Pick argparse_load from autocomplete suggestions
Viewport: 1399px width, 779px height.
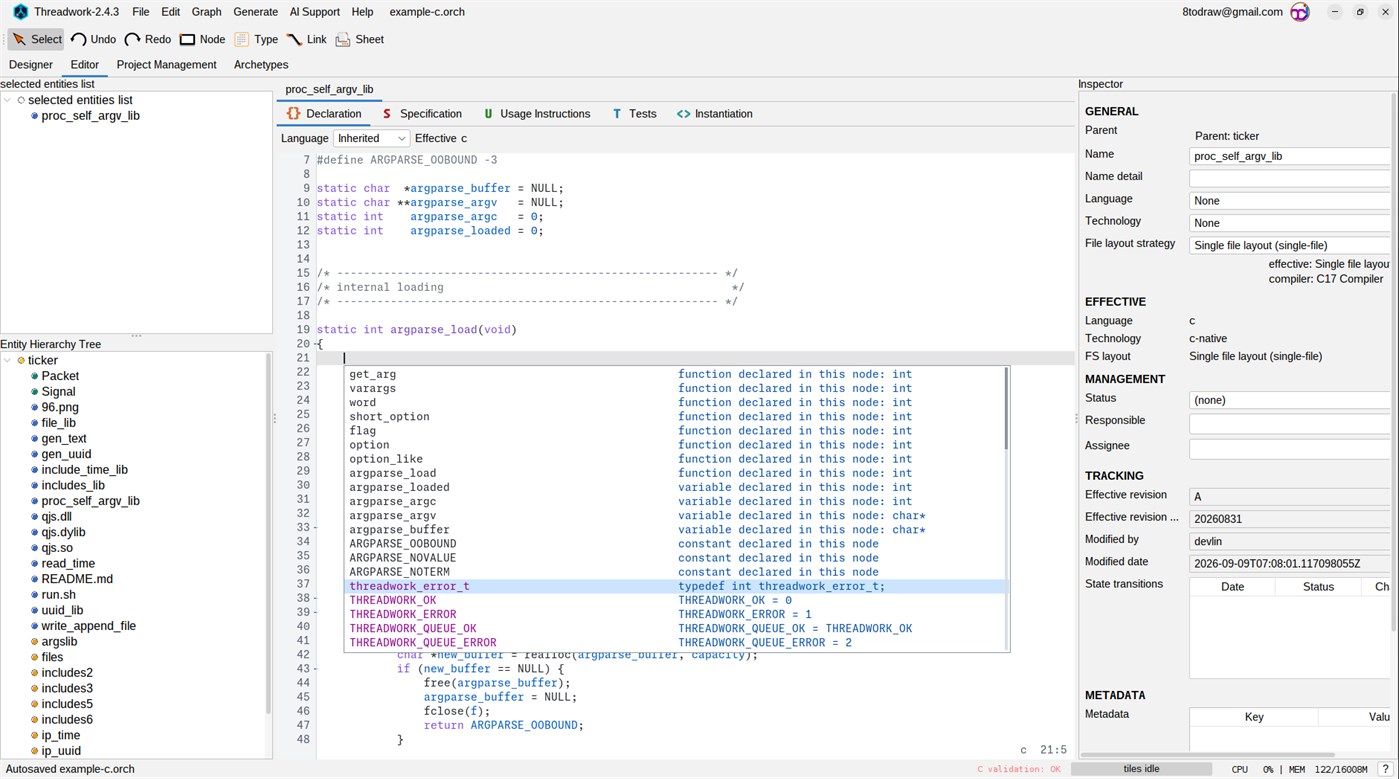(x=675, y=473)
